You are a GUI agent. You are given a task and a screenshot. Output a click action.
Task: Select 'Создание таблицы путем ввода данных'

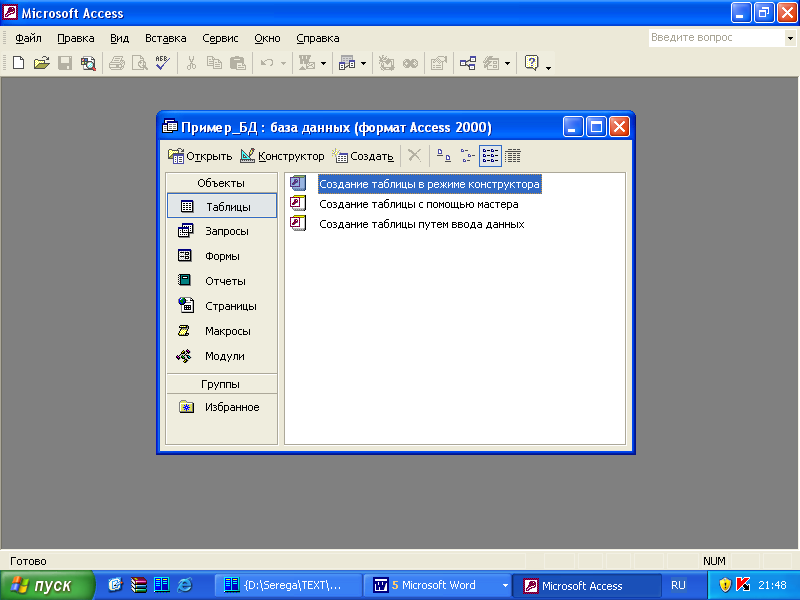tap(421, 224)
